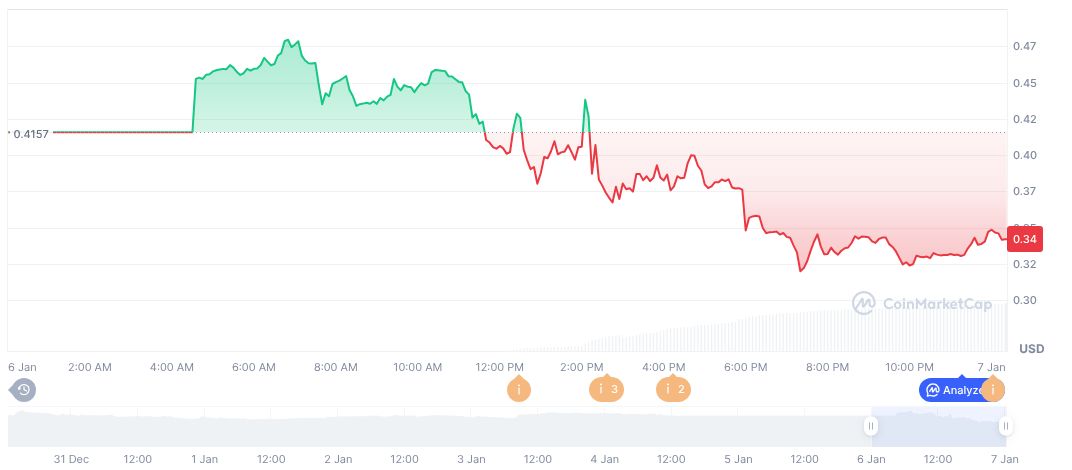Click the right range handle of the navigator

coord(1005,427)
